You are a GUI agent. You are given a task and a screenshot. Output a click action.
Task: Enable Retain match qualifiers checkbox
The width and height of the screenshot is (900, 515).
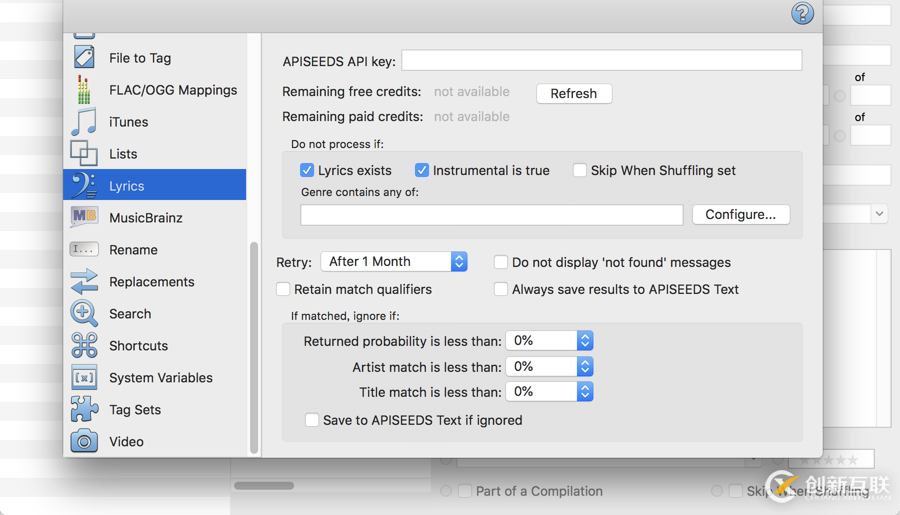tap(283, 289)
